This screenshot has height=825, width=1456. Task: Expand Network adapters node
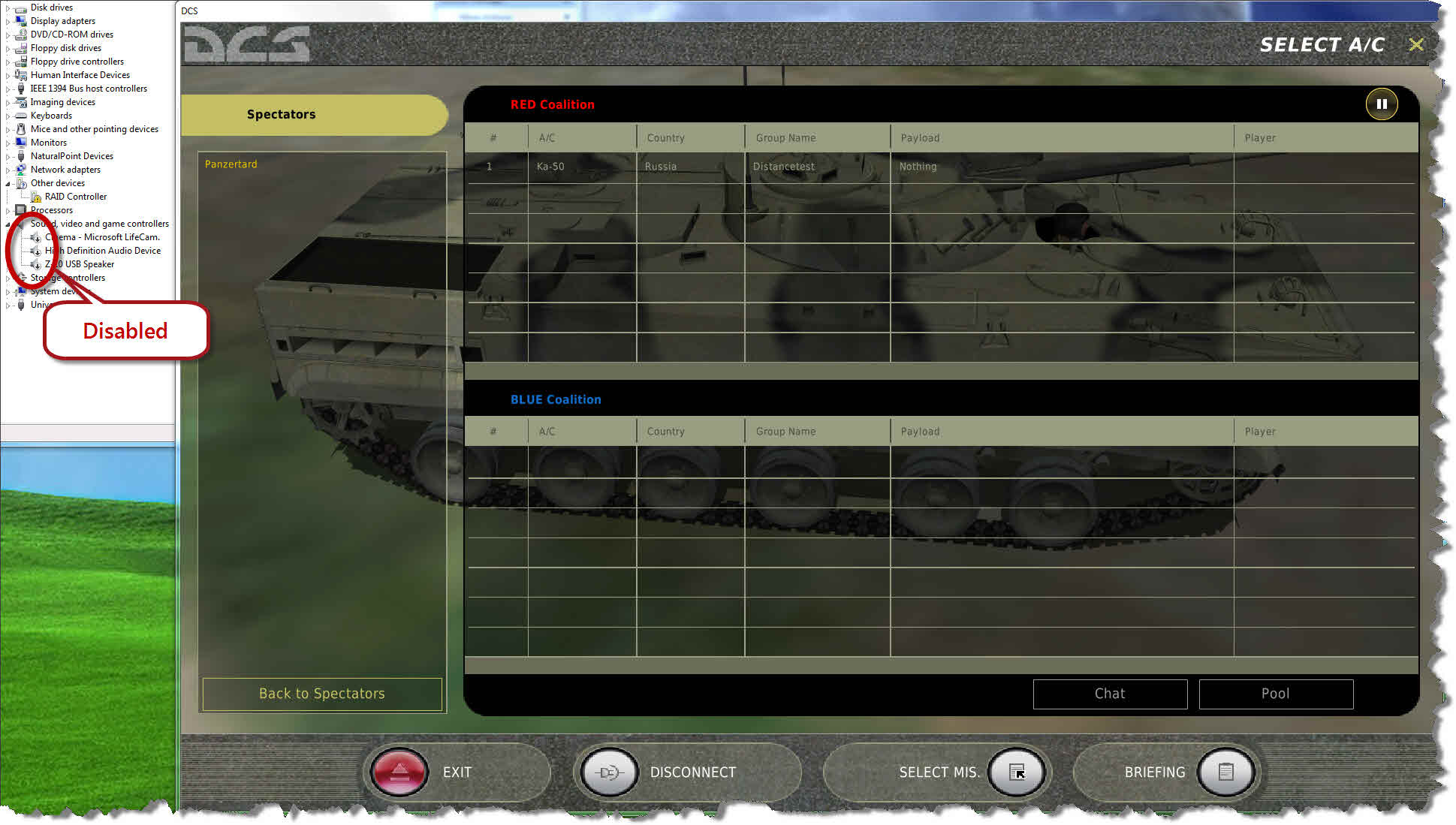click(8, 170)
